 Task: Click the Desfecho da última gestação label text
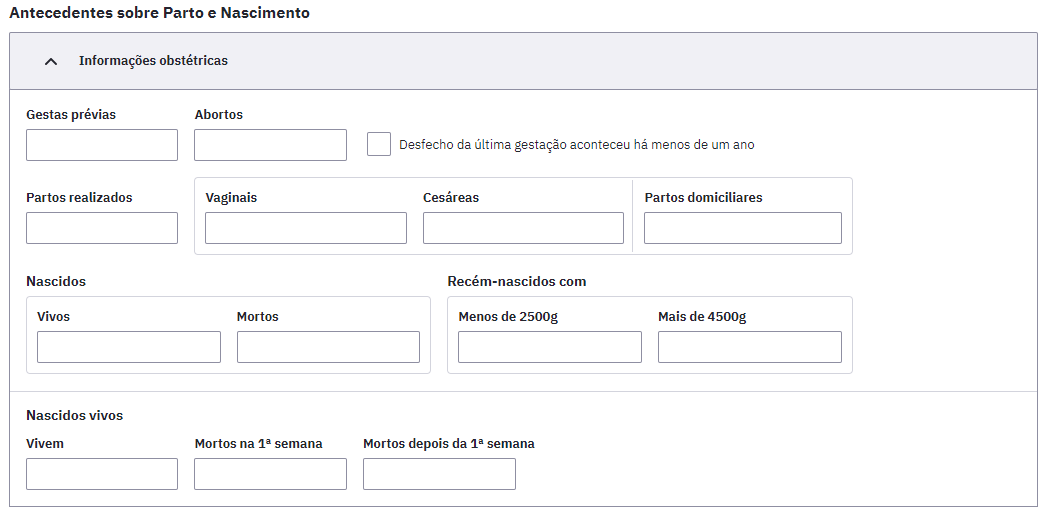coord(577,145)
